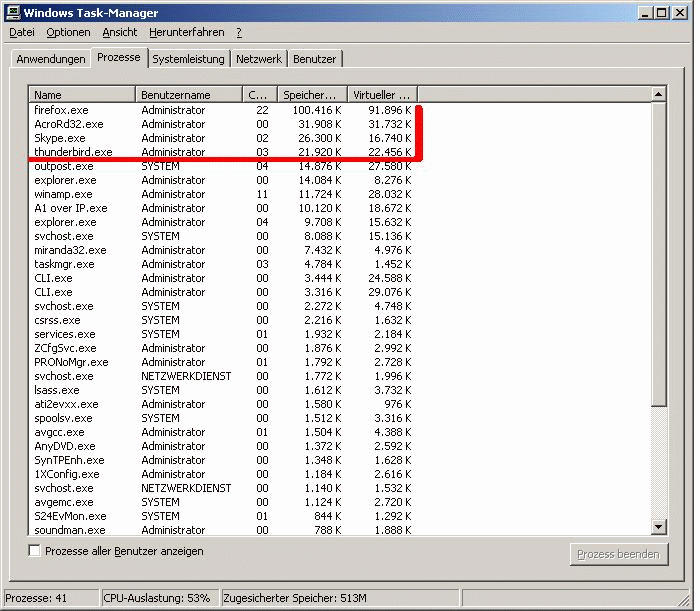Open the Benutzer tab
This screenshot has height=611, width=700.
pyautogui.click(x=315, y=59)
